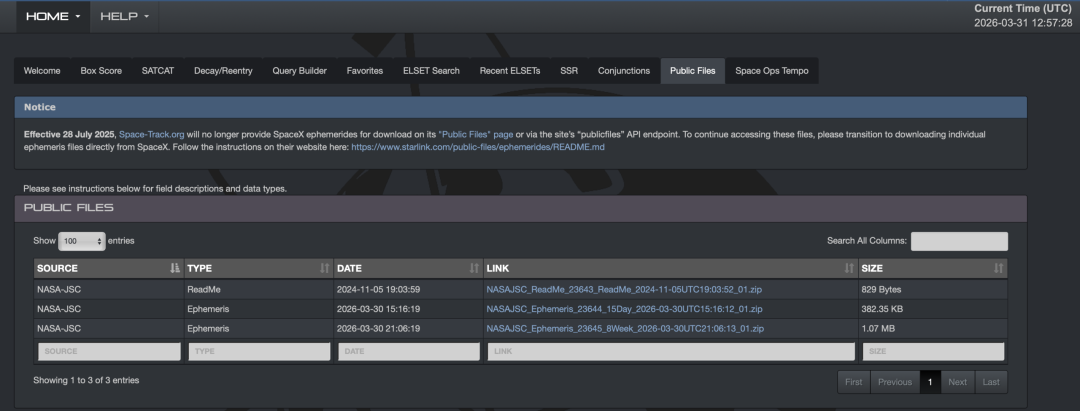Viewport: 1080px width, 411px height.
Task: Open the Conjunctions tab
Action: (624, 71)
